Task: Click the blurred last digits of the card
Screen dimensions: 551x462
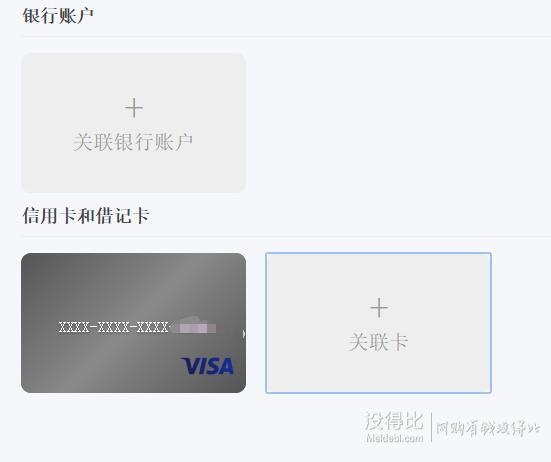Action: point(195,326)
